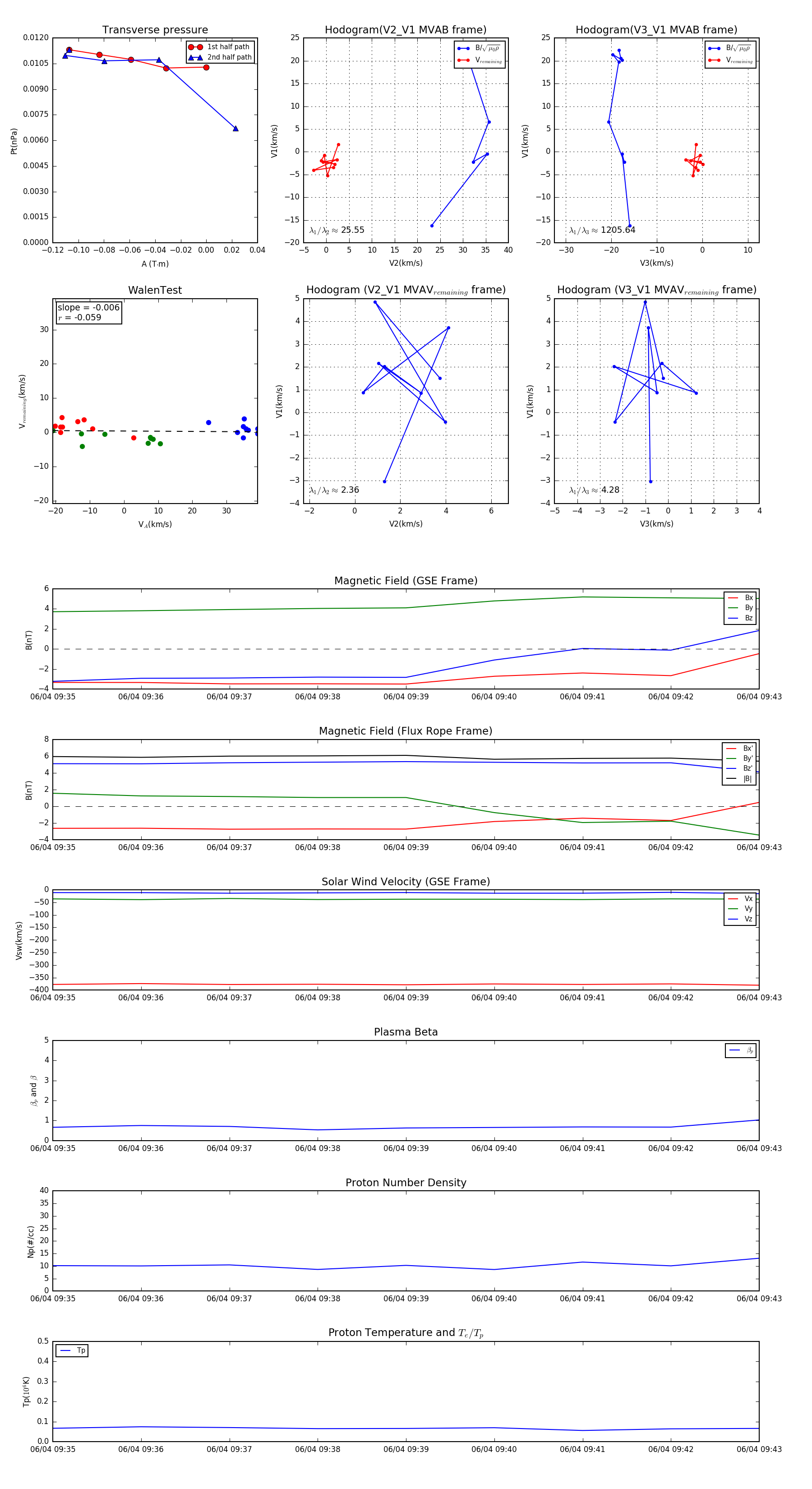Click '06/04 09:39' tick under Plasma Beta plot
Screen dimensions: 812x1489
[x=406, y=1148]
